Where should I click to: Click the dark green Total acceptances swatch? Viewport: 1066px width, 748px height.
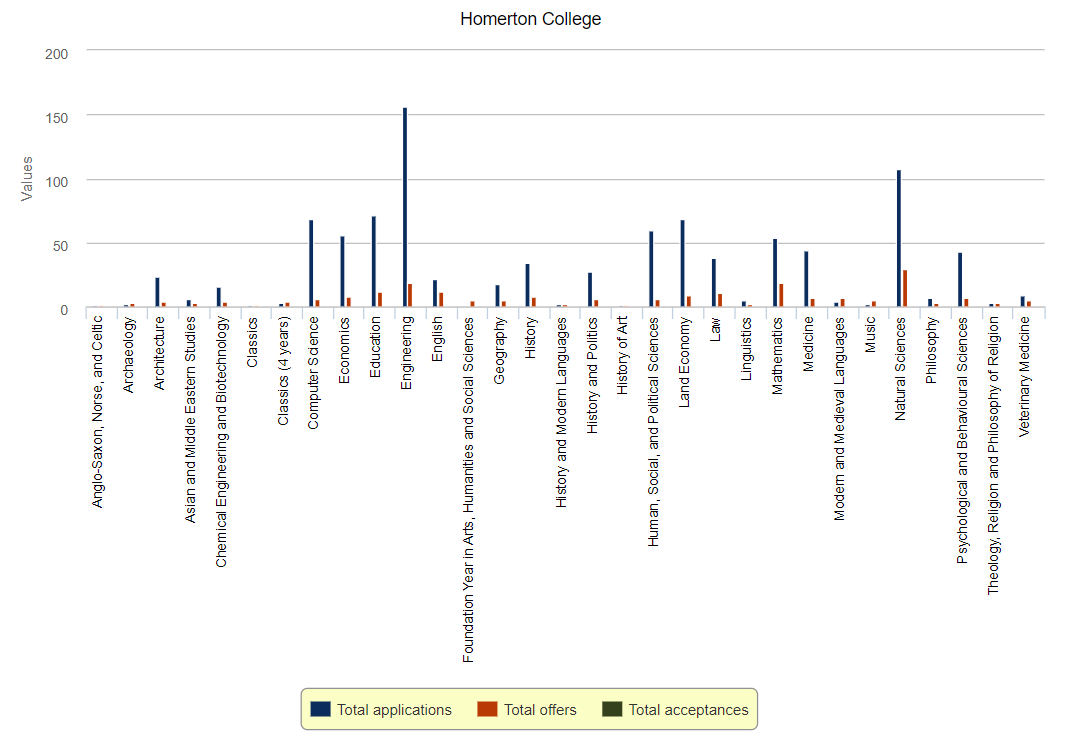pyautogui.click(x=612, y=709)
